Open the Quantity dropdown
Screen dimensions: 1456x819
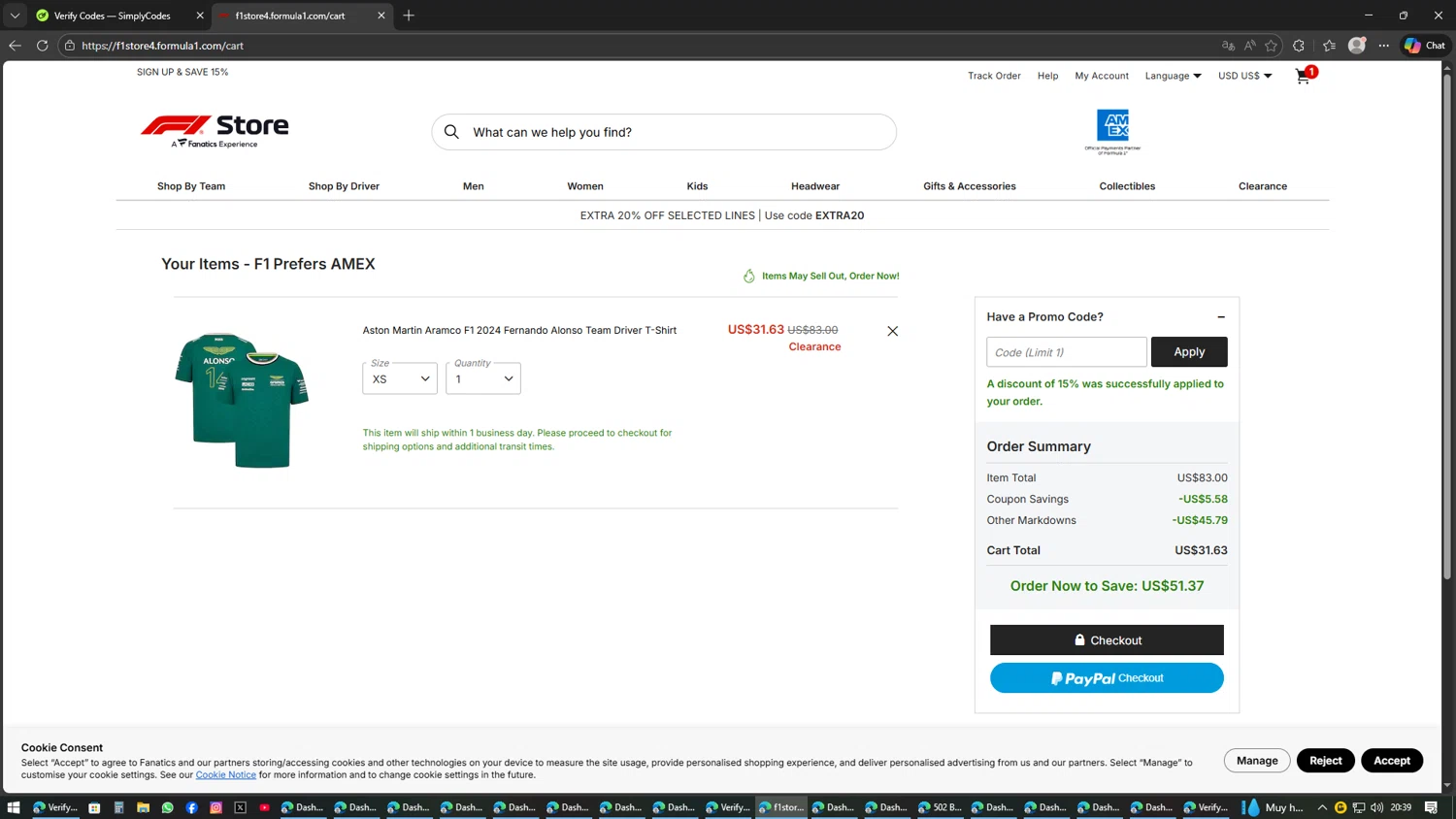tap(483, 378)
